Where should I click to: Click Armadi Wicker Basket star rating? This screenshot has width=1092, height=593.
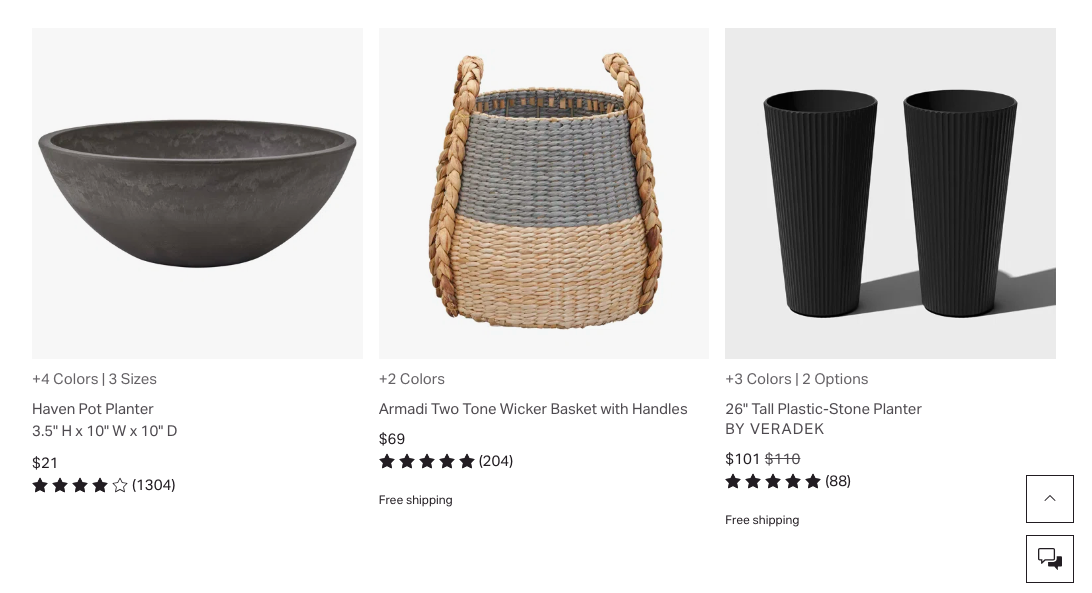(x=427, y=461)
